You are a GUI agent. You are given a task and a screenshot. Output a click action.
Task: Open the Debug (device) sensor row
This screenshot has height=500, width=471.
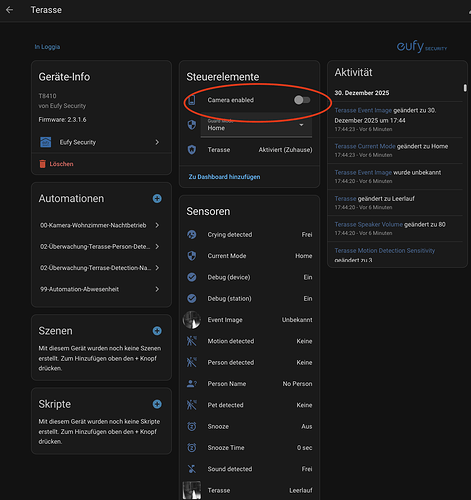click(249, 277)
